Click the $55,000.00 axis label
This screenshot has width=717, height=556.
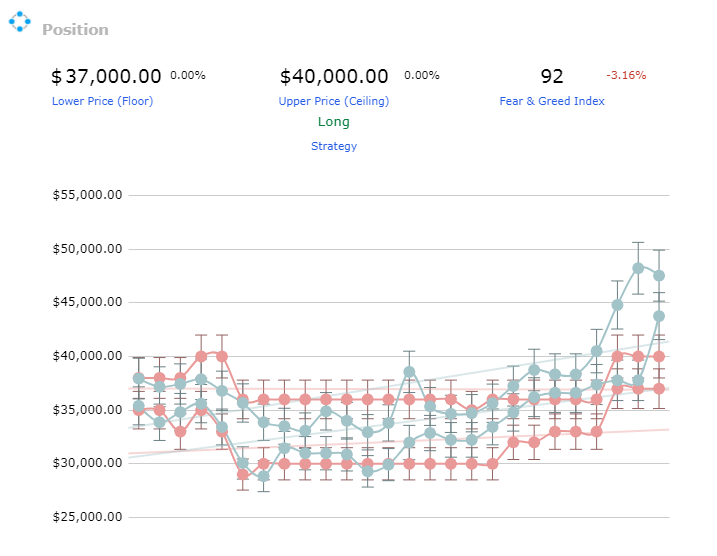coord(87,195)
